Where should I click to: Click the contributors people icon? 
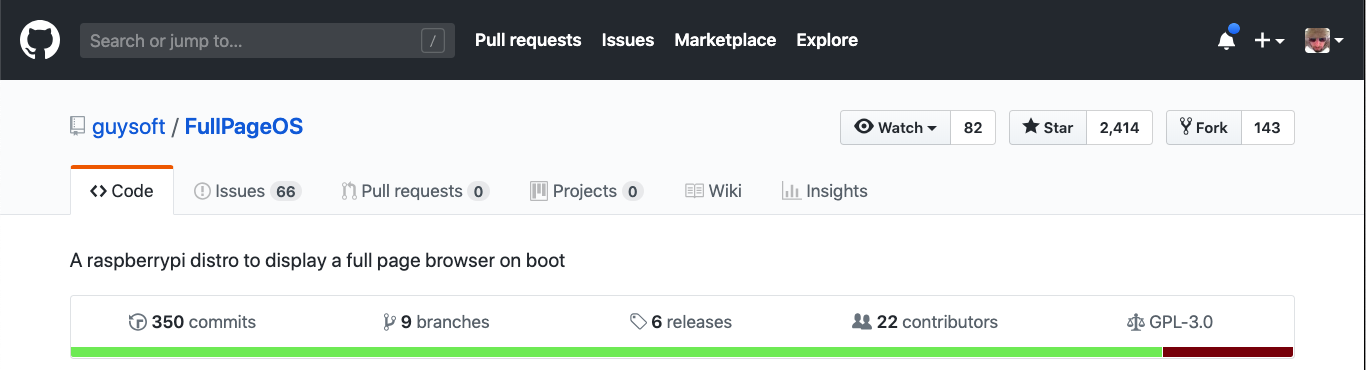click(861, 322)
